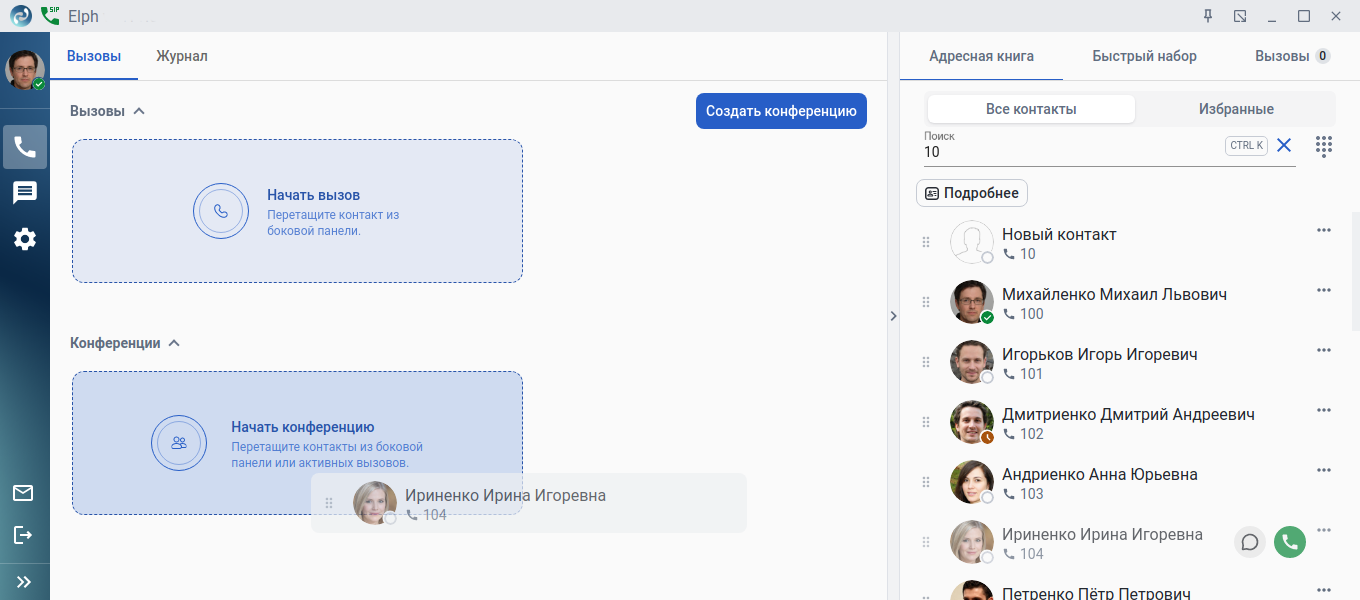Open more options for Андриенко Анна Юрьевна
Viewport: 1360px width, 600px height.
tap(1324, 470)
